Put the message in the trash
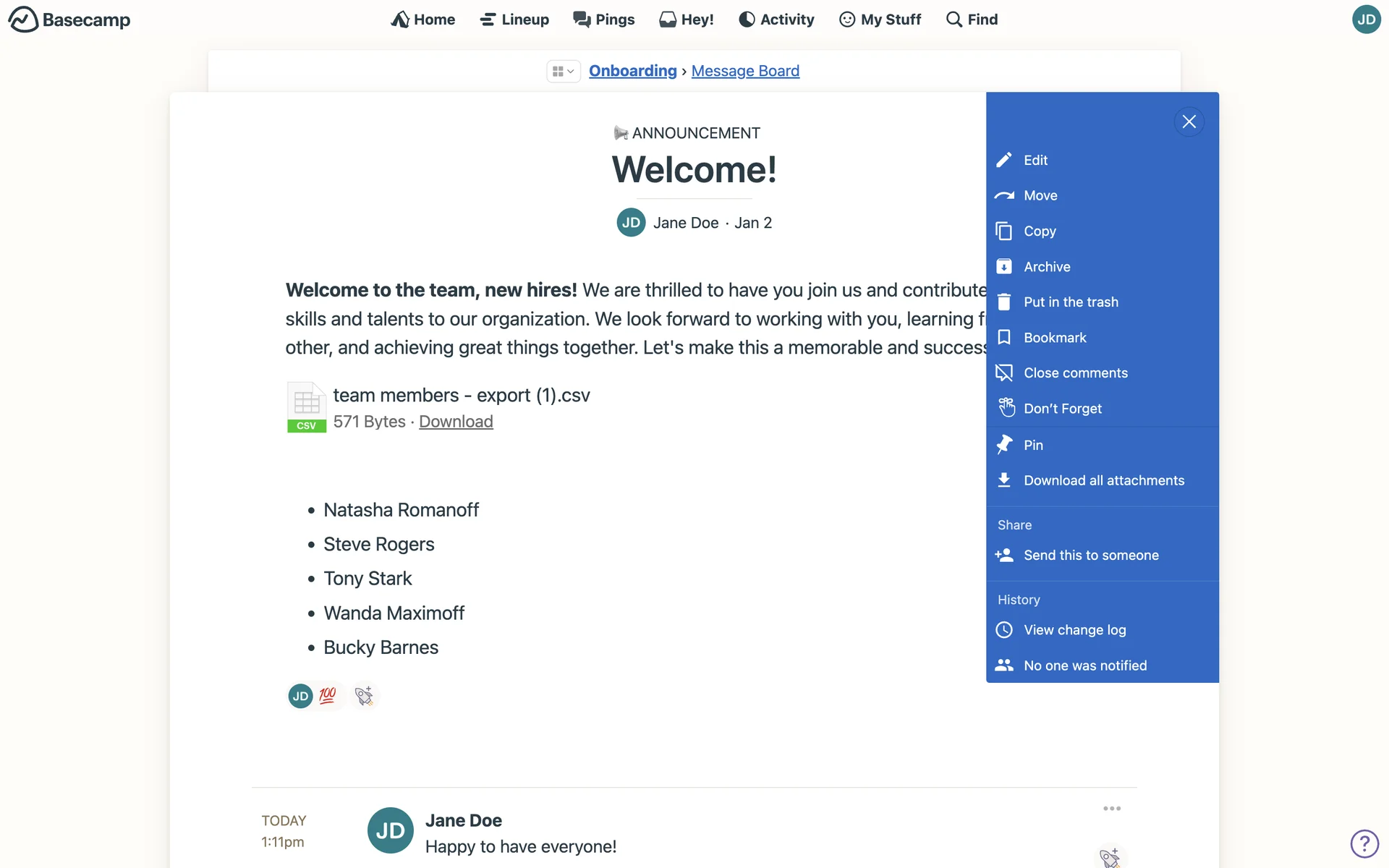Viewport: 1389px width, 868px height. pos(1070,302)
